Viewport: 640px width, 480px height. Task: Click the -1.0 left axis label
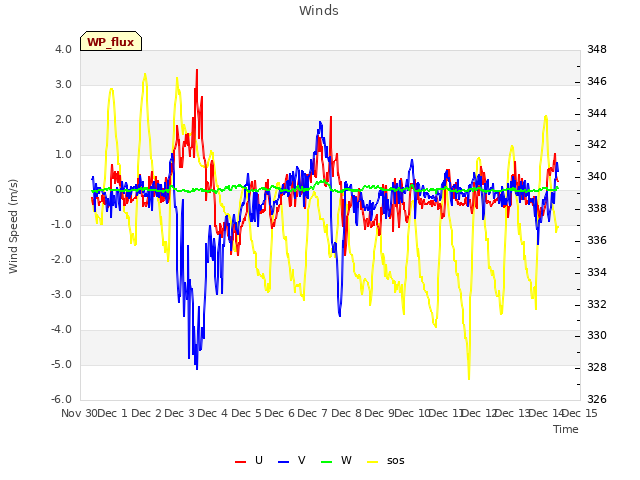pos(61,224)
